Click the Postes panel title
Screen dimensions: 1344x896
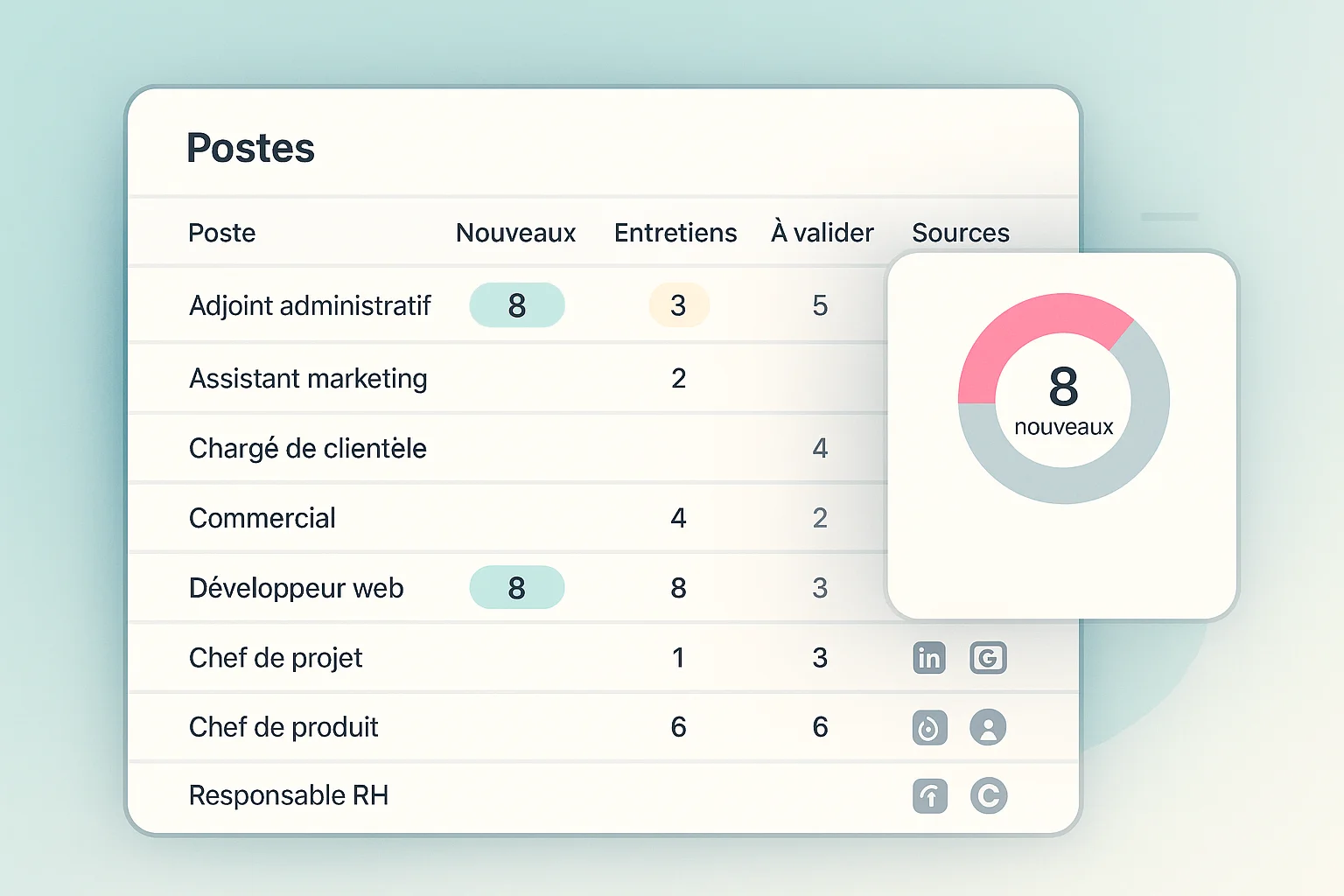tap(250, 148)
